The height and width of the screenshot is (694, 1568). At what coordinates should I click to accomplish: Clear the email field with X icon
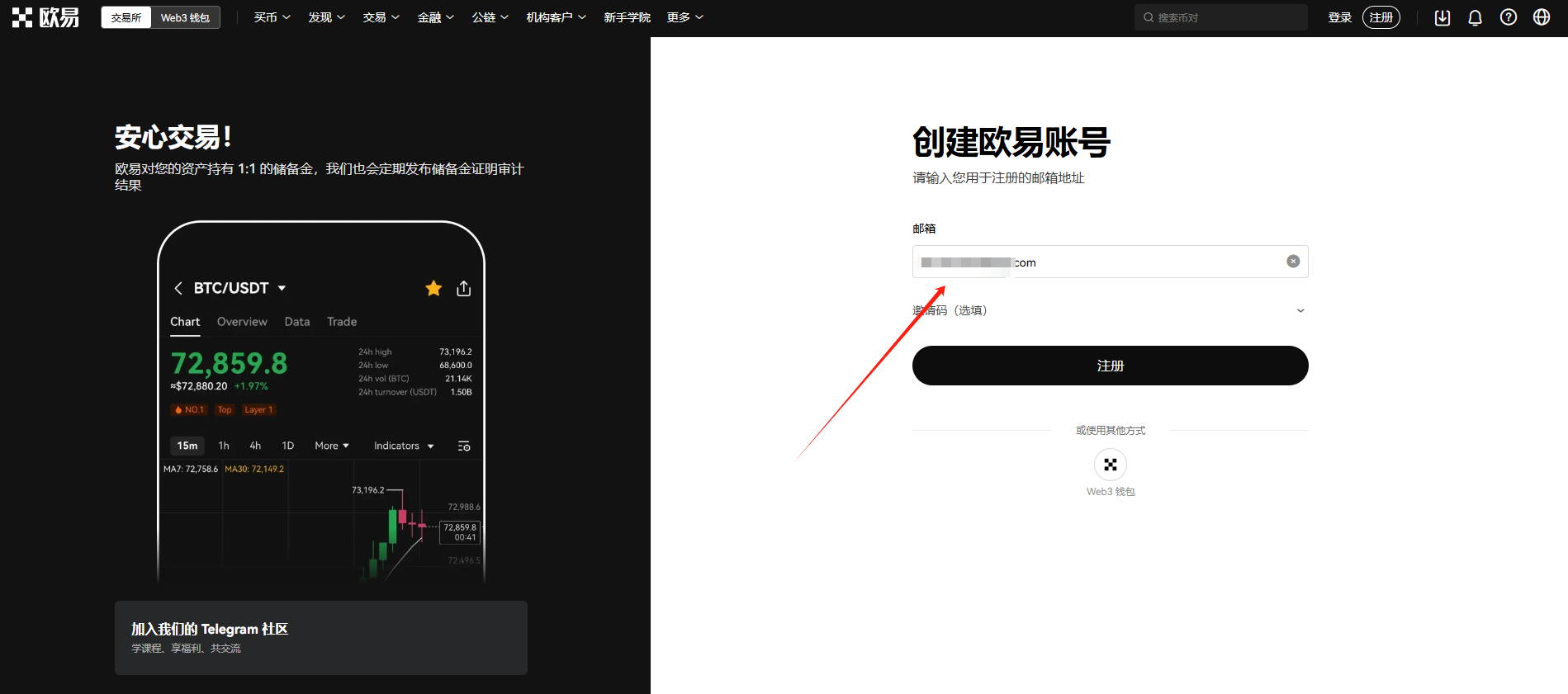[x=1293, y=262]
